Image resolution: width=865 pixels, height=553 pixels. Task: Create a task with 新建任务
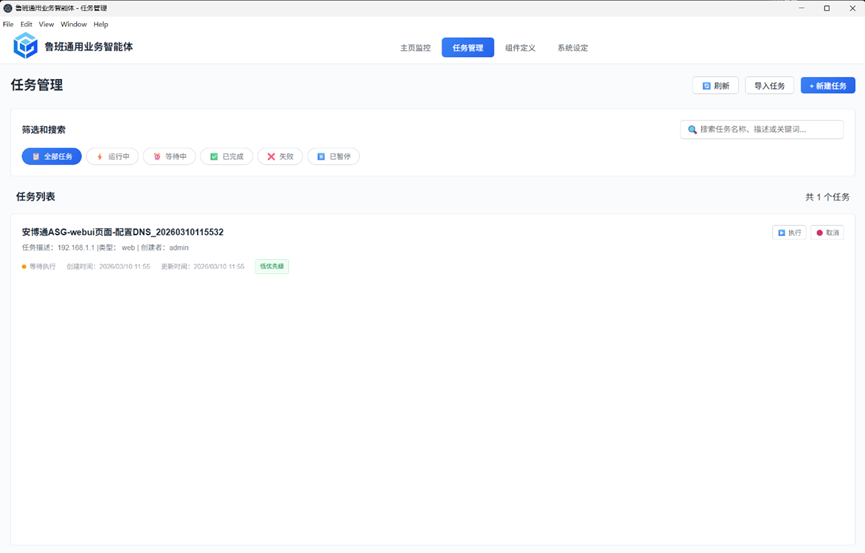coord(827,86)
